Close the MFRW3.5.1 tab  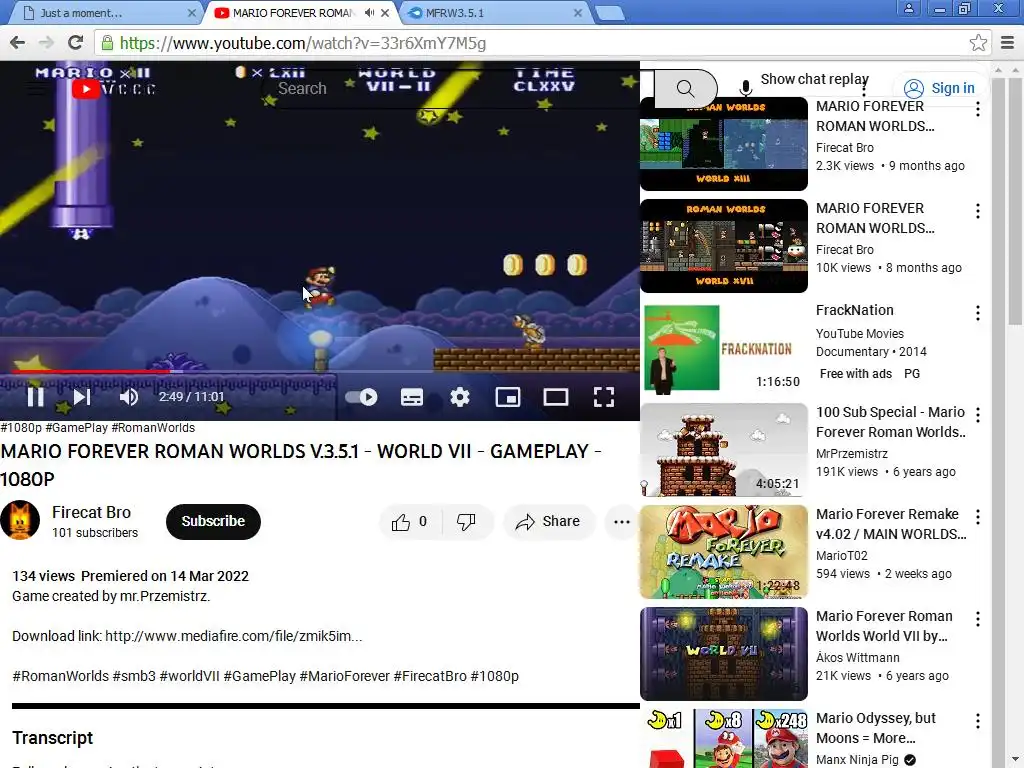tap(577, 12)
